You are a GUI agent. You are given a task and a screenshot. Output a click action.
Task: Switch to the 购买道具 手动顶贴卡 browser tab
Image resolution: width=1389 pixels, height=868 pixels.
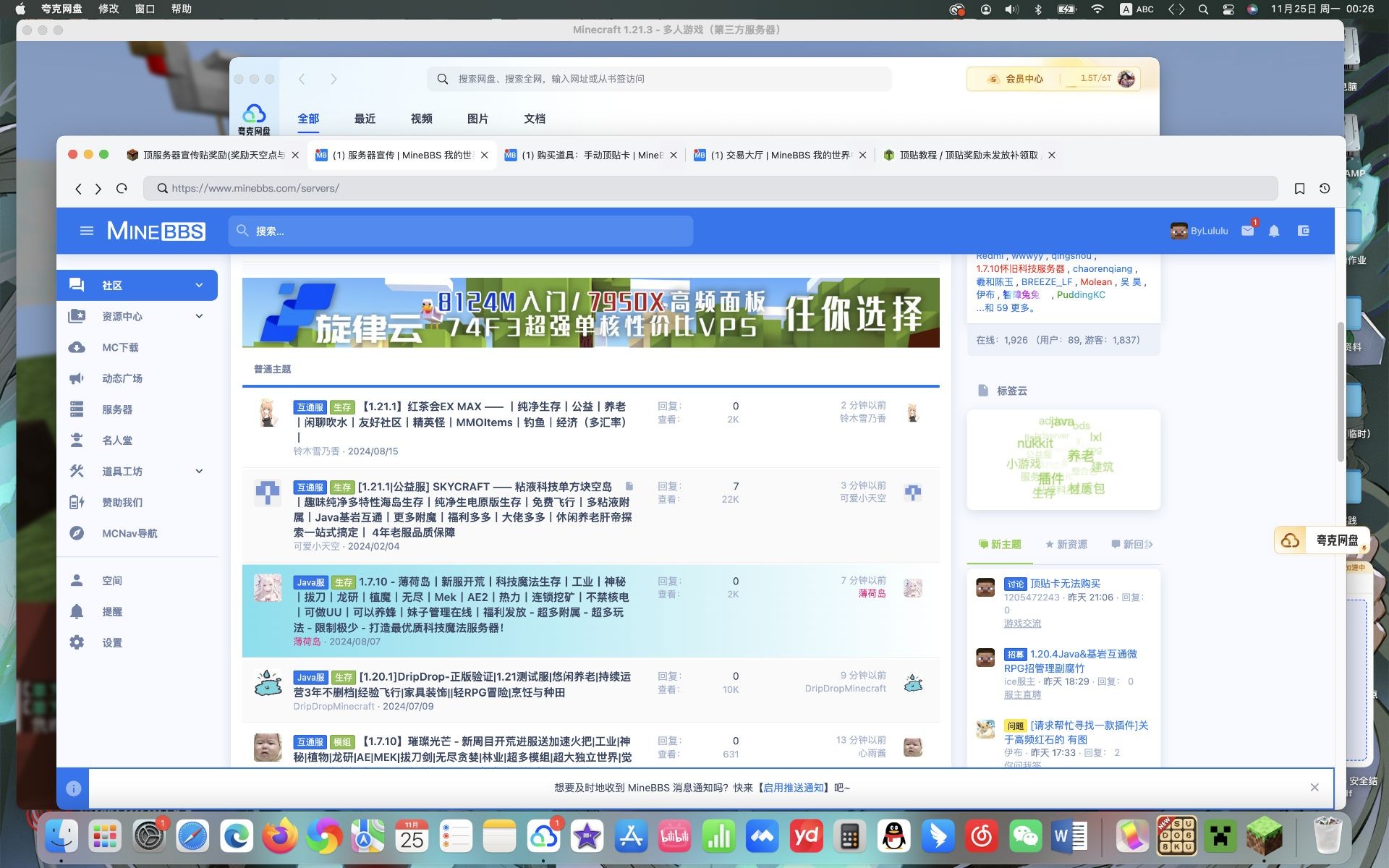(x=591, y=155)
